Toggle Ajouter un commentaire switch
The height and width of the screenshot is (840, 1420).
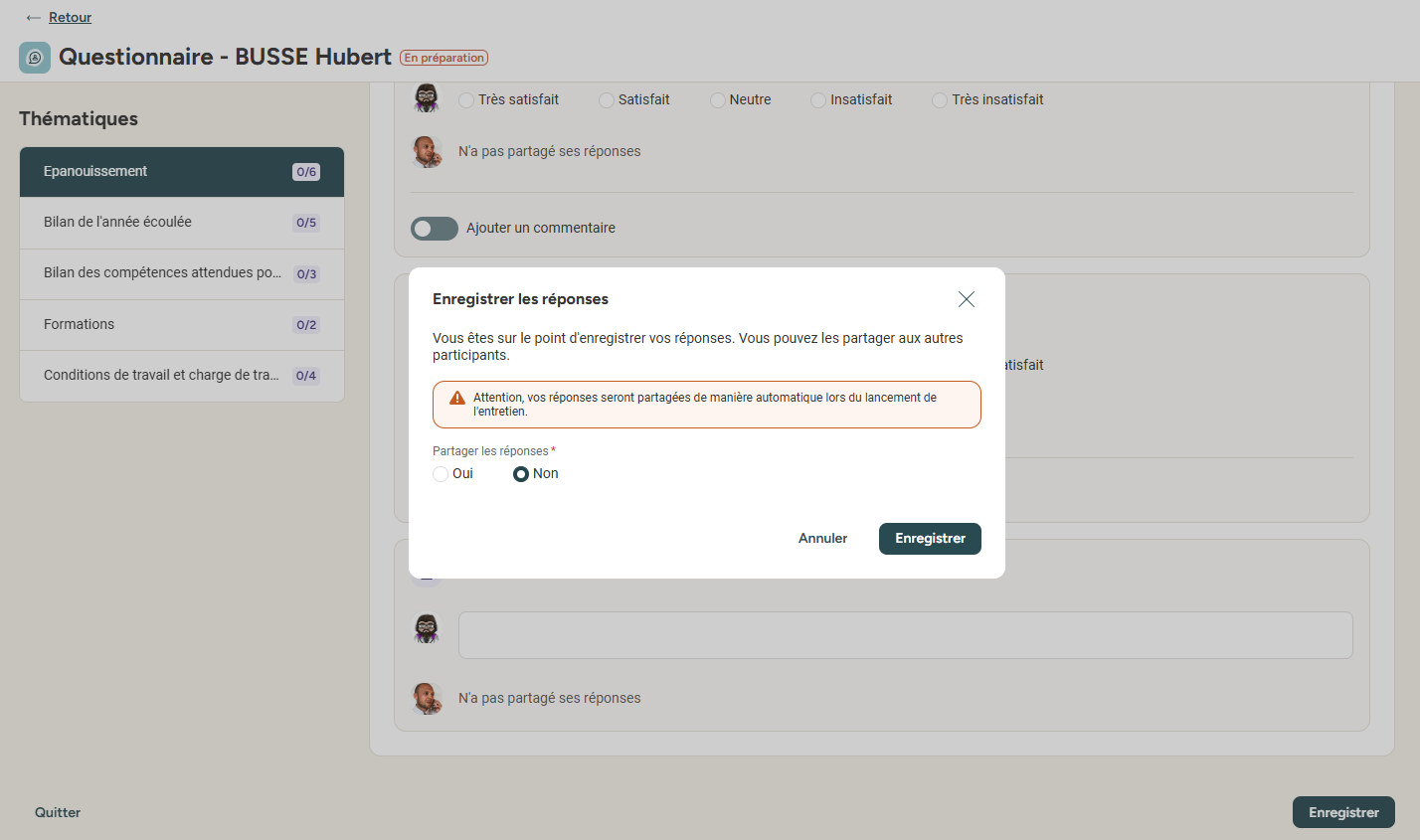[x=435, y=229]
